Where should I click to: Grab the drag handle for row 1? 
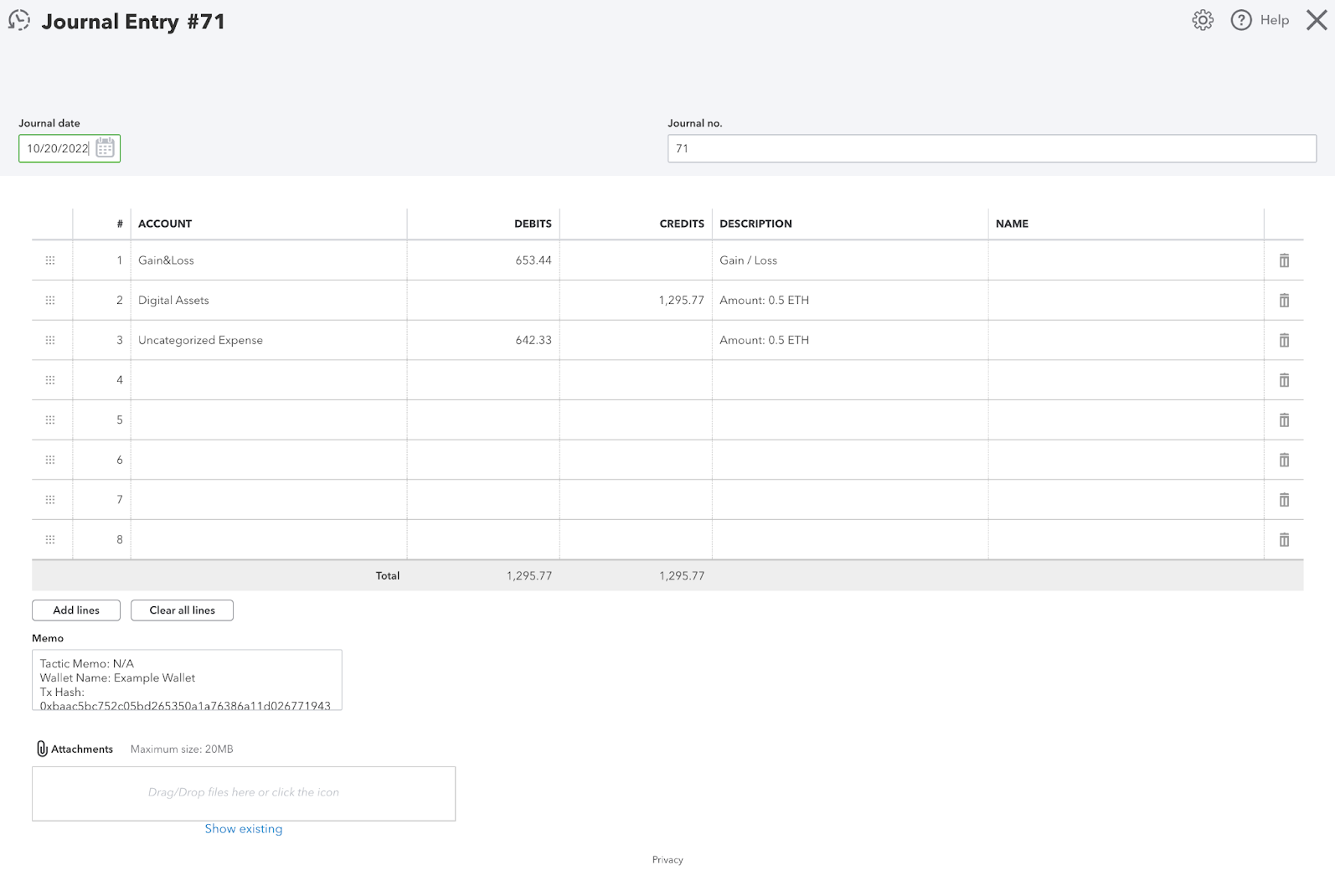coord(50,260)
